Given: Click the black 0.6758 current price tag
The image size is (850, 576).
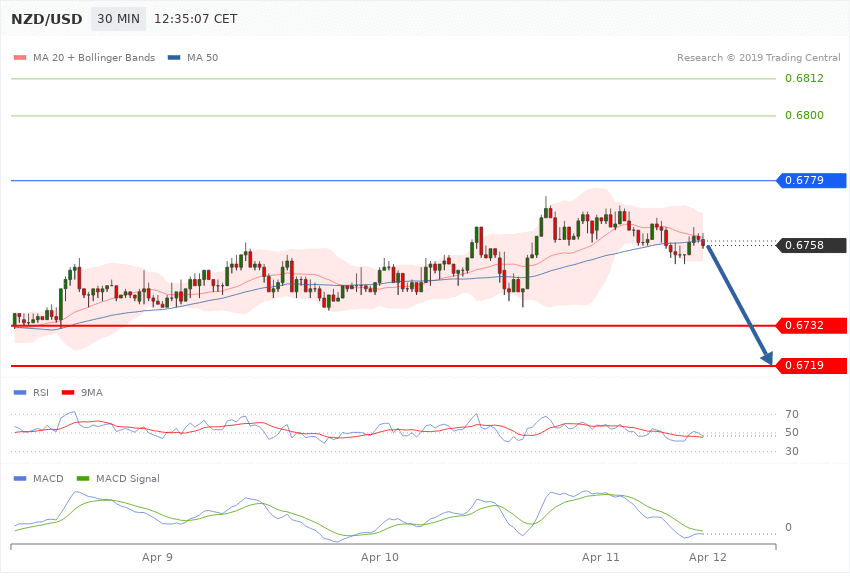Looking at the screenshot, I should [x=811, y=245].
